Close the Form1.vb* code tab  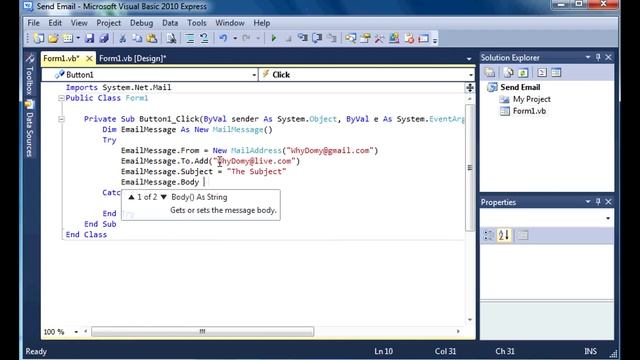(89, 58)
